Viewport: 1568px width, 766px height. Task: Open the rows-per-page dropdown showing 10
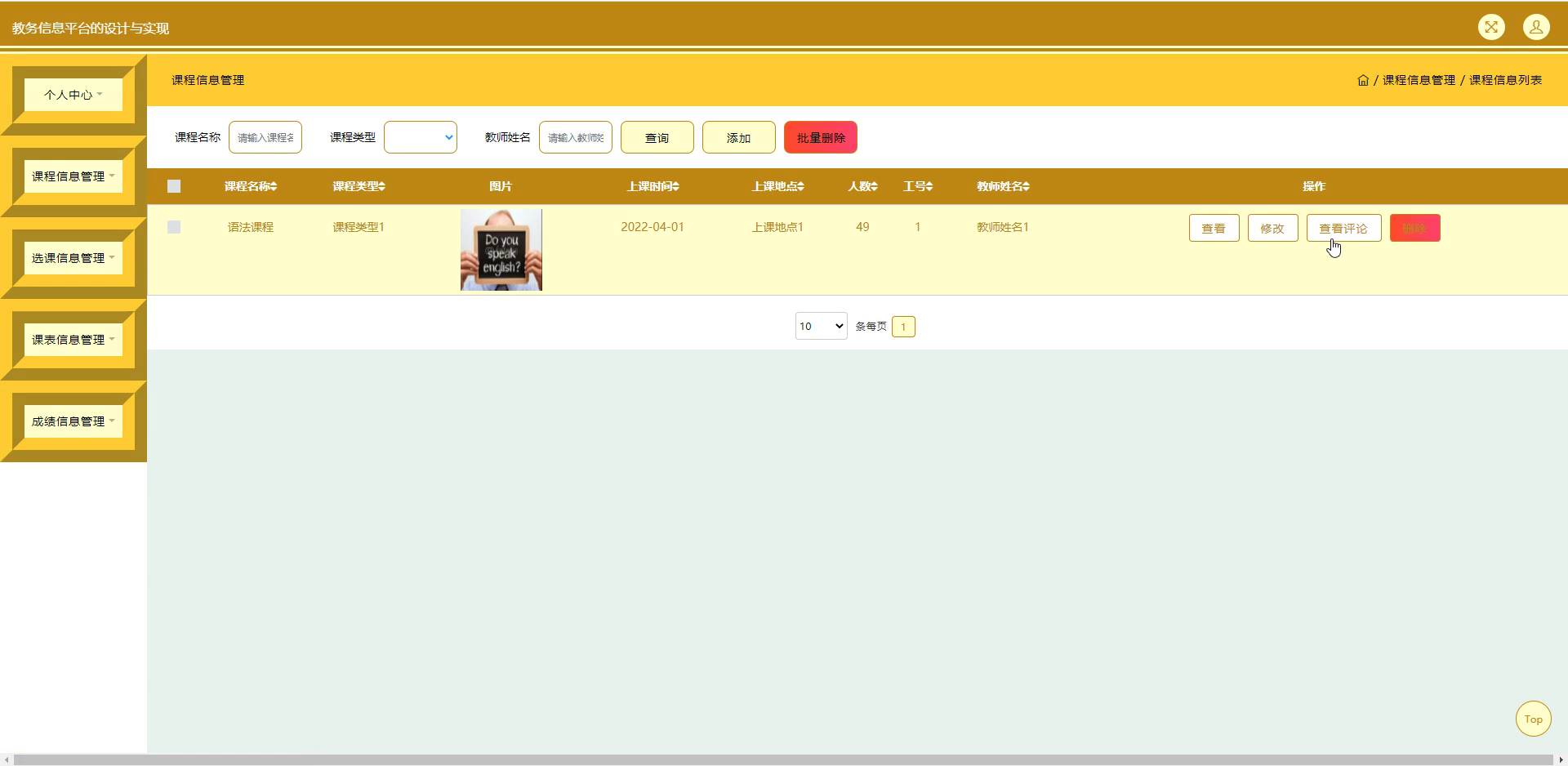pyautogui.click(x=822, y=327)
